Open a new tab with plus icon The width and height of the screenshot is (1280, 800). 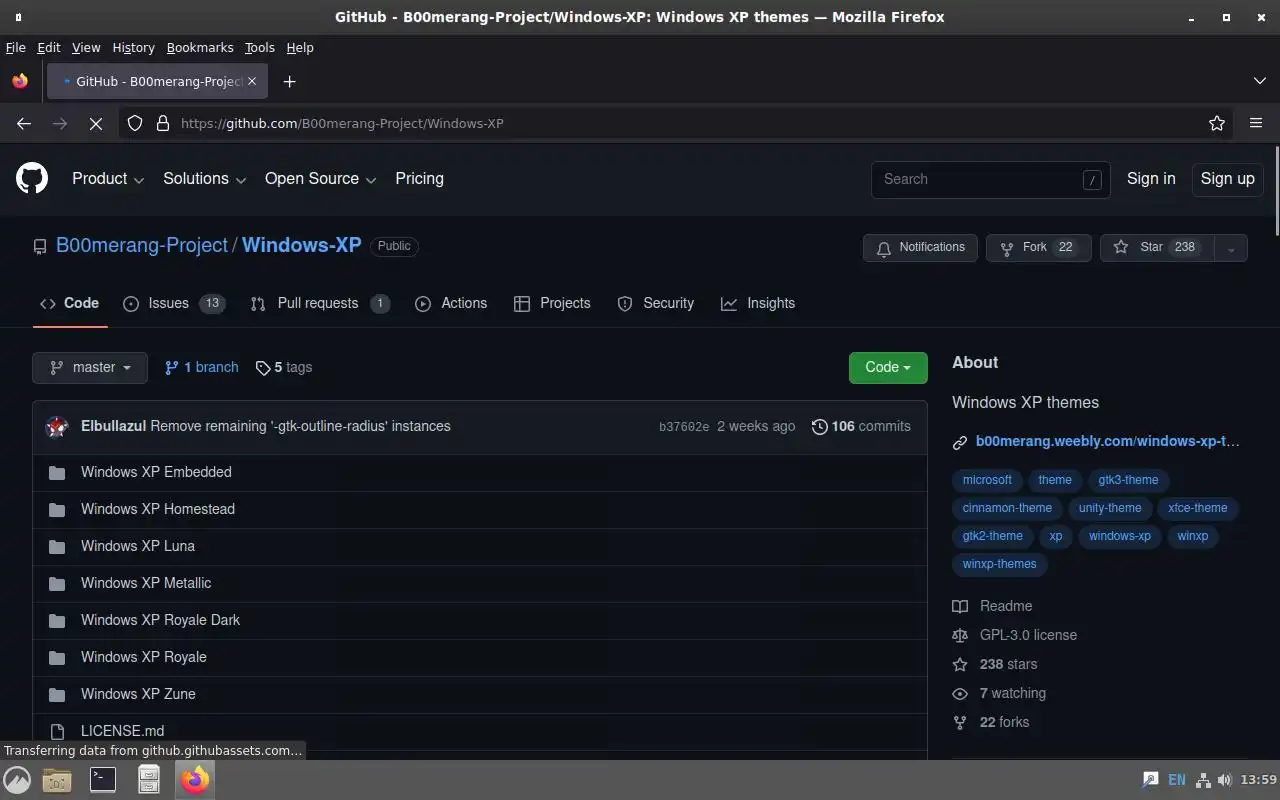(289, 81)
